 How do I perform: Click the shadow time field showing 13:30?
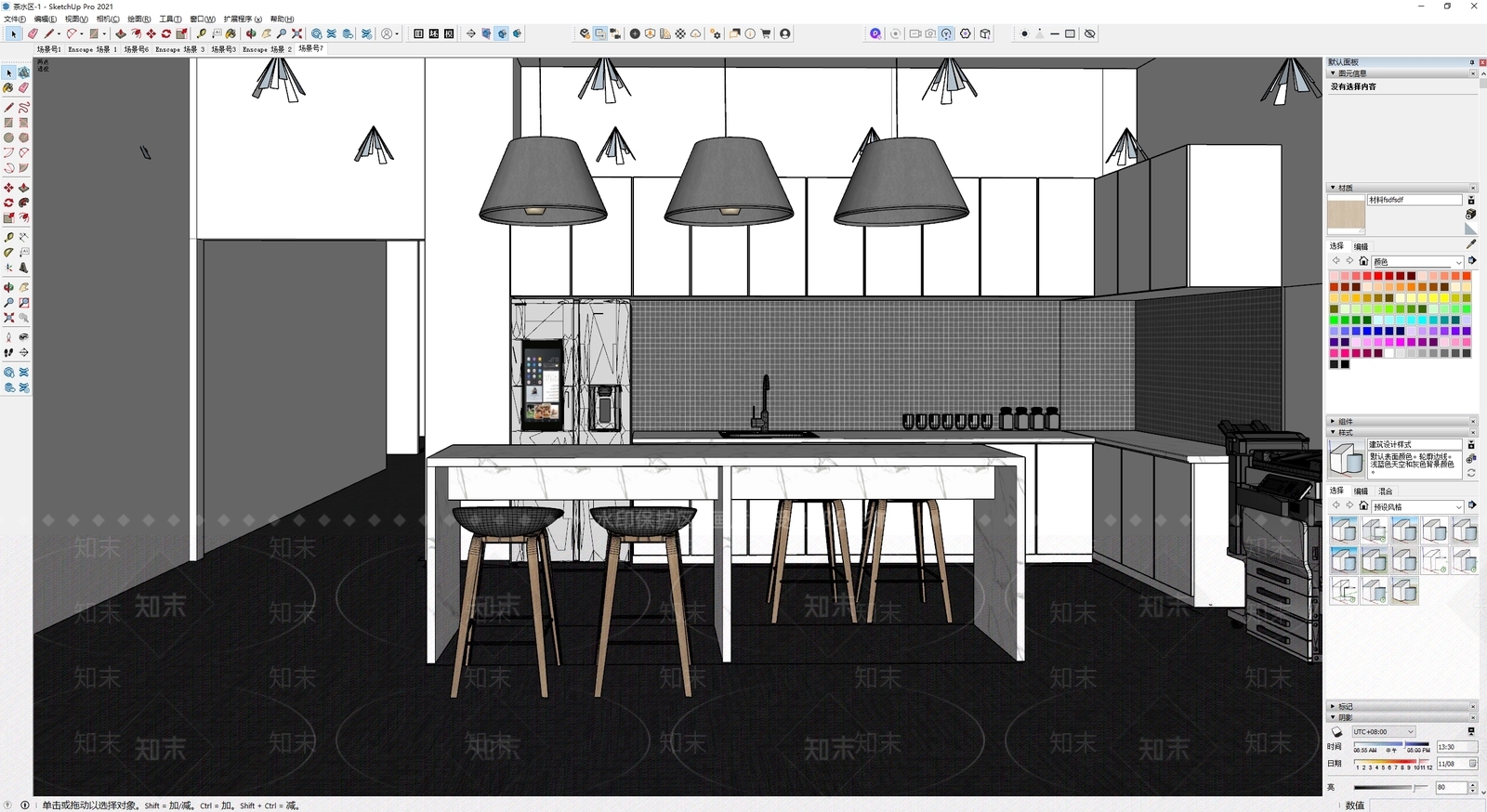click(1457, 746)
